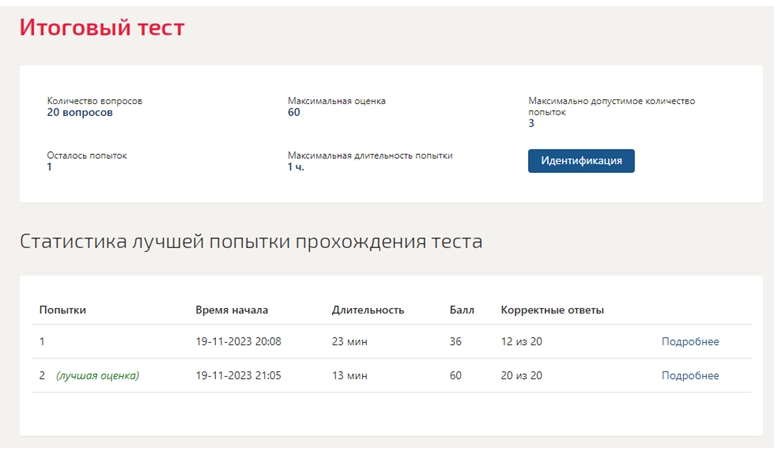
Task: Select the 19-11-2023 20:08 start time
Action: click(238, 341)
